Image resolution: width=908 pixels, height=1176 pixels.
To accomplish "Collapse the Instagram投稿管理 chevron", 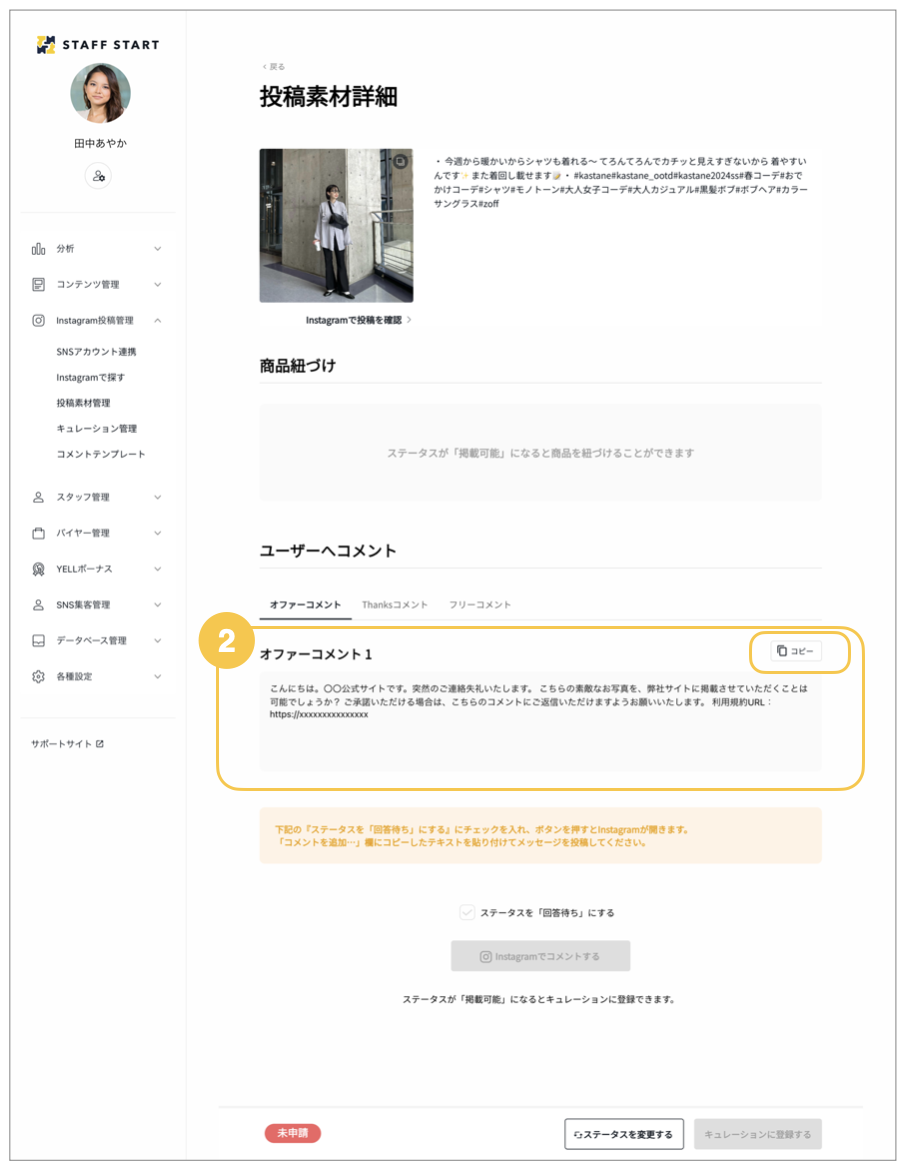I will click(x=157, y=320).
